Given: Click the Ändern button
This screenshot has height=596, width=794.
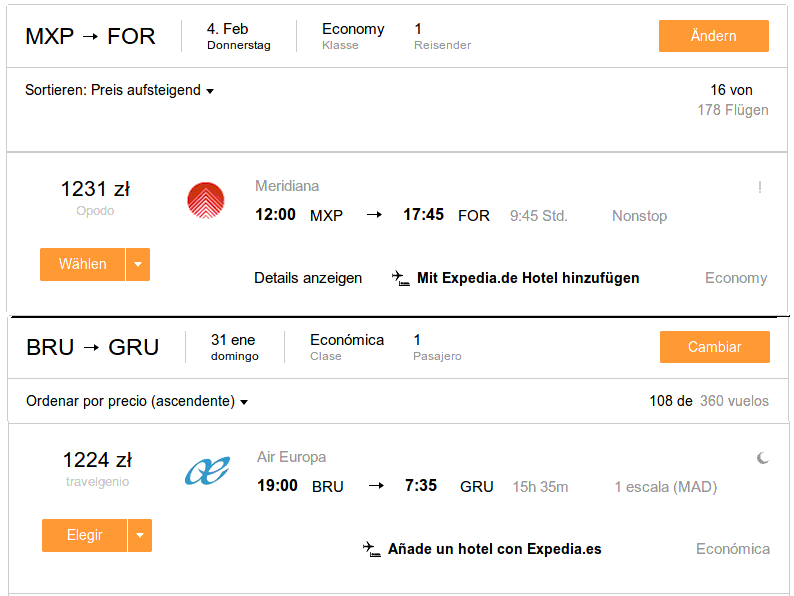Looking at the screenshot, I should (713, 36).
